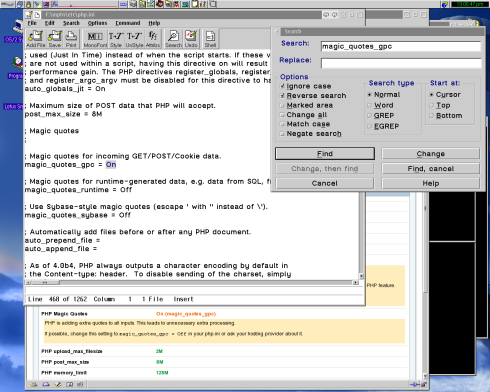
Task: Click the editor window title bar document icon
Action: point(37,15)
